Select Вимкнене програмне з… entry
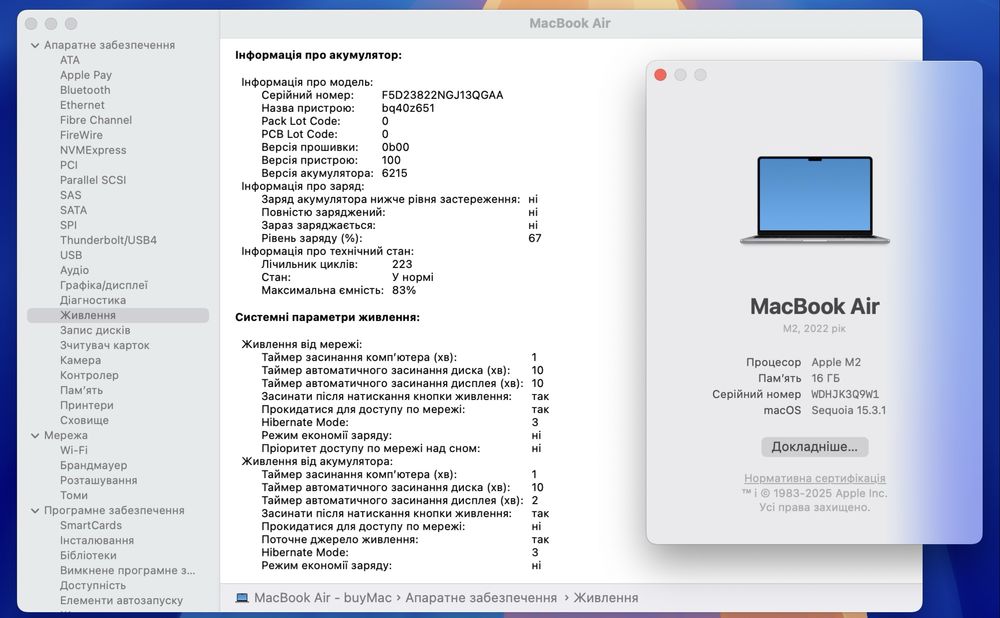 (128, 571)
